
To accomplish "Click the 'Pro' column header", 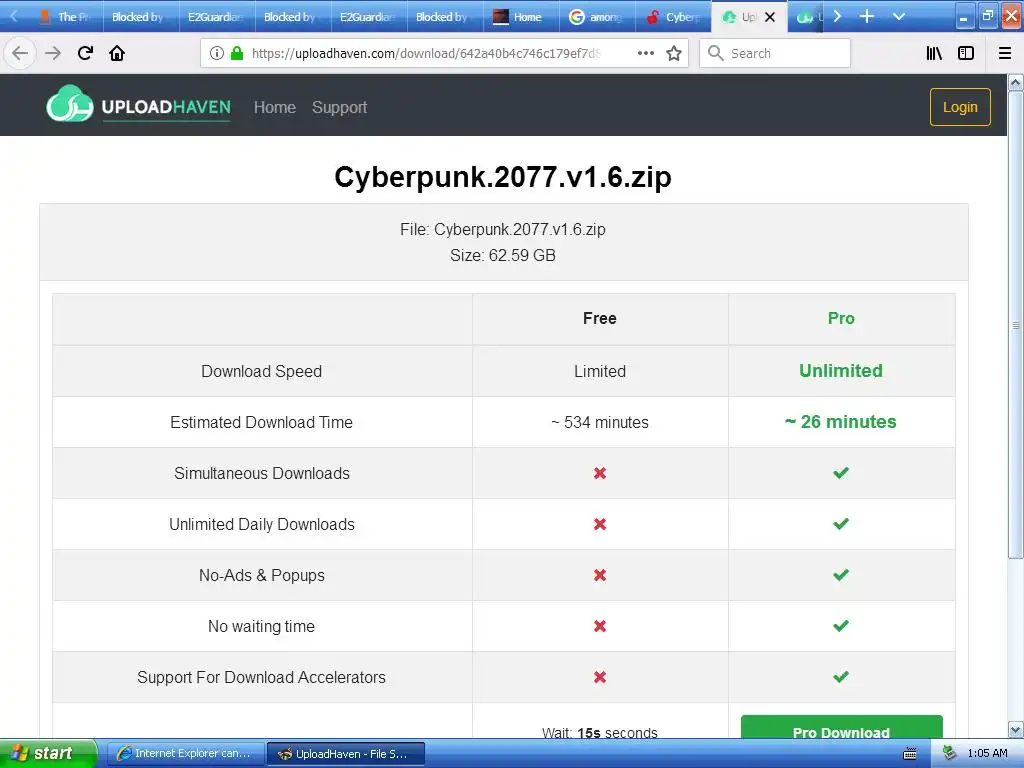I will 841,318.
